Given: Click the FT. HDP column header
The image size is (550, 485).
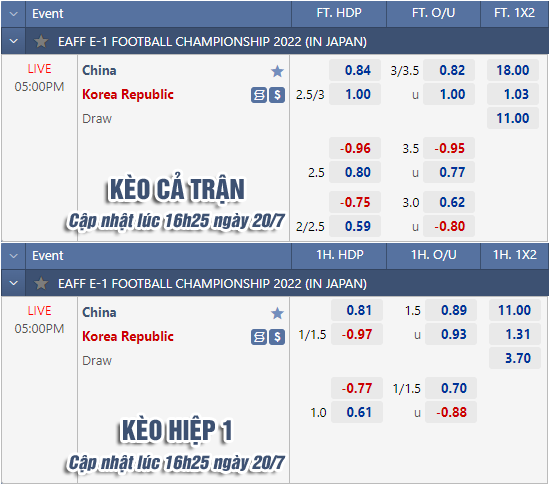Looking at the screenshot, I should click(339, 13).
